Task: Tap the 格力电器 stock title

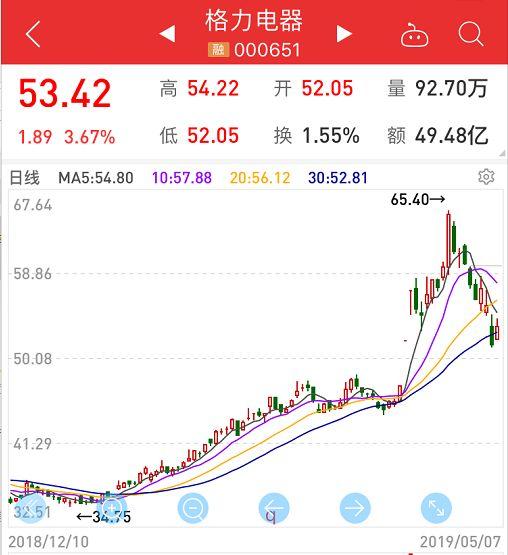Action: 254,21
